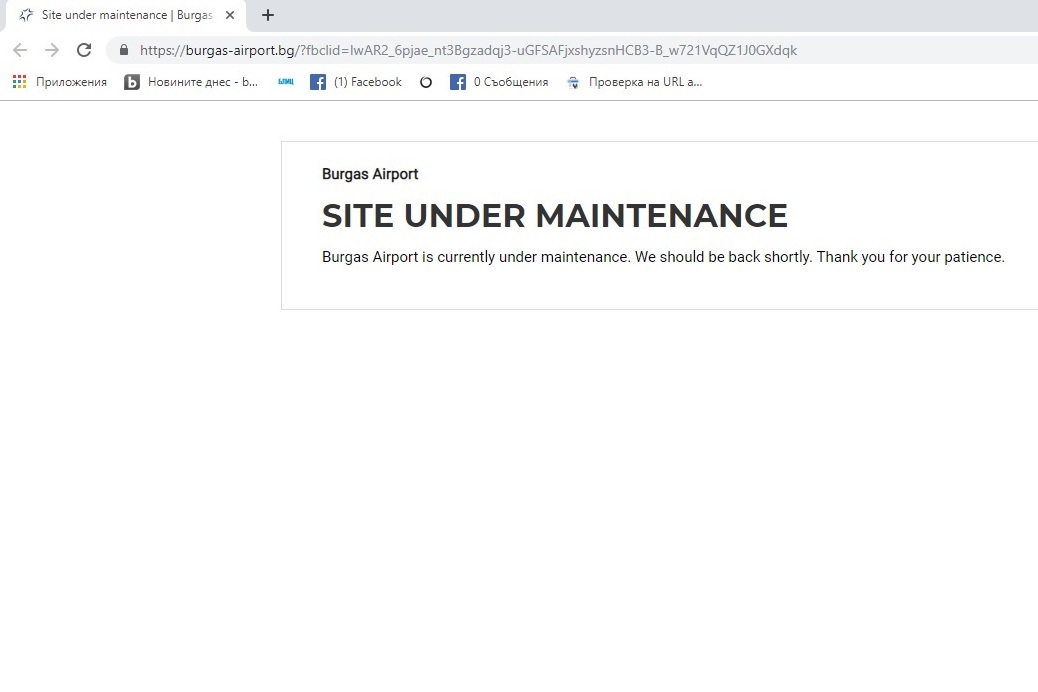Click the SITE UNDER MAINTENANCE heading
The image size is (1038, 692).
[x=555, y=216]
